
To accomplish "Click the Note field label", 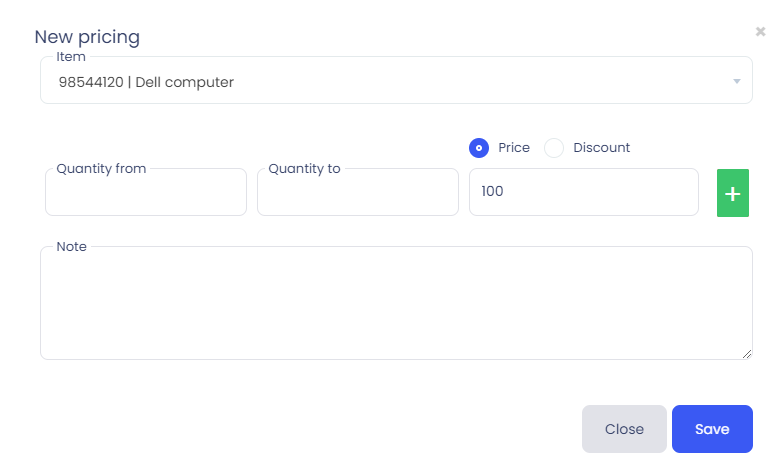I will click(x=72, y=246).
